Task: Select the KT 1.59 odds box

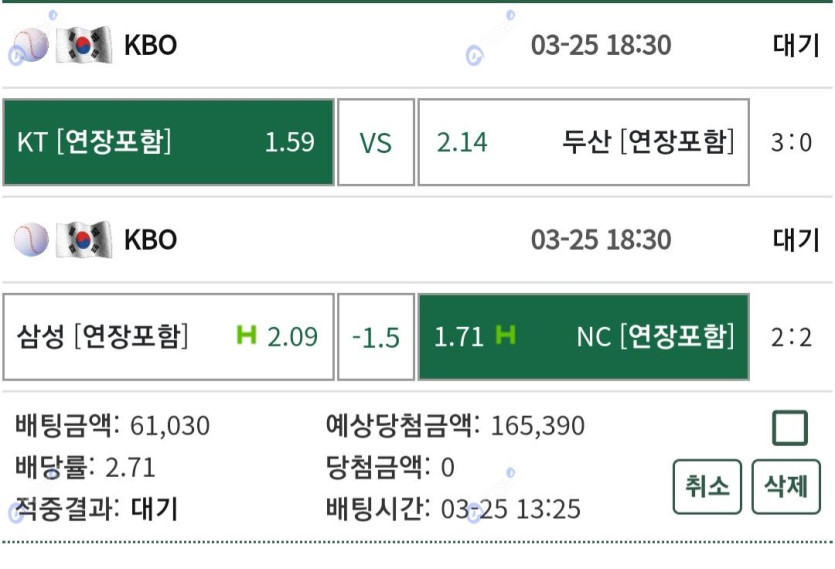Action: click(x=168, y=142)
